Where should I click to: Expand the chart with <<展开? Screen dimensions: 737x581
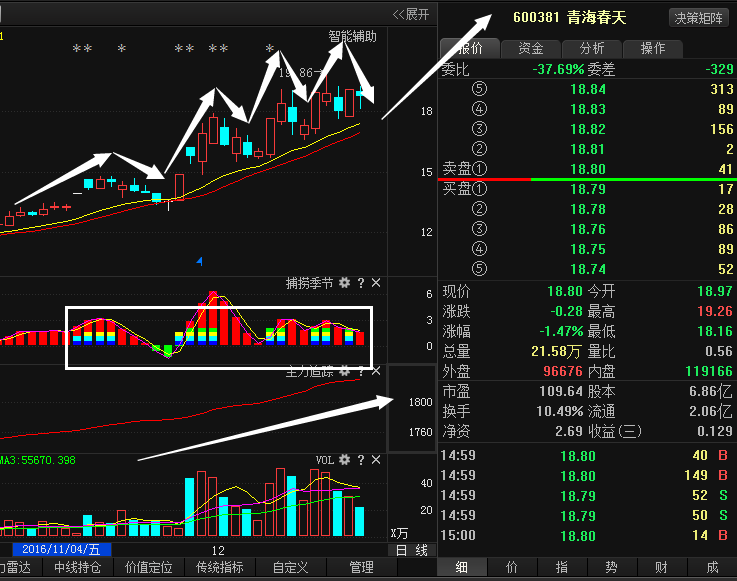(x=410, y=14)
